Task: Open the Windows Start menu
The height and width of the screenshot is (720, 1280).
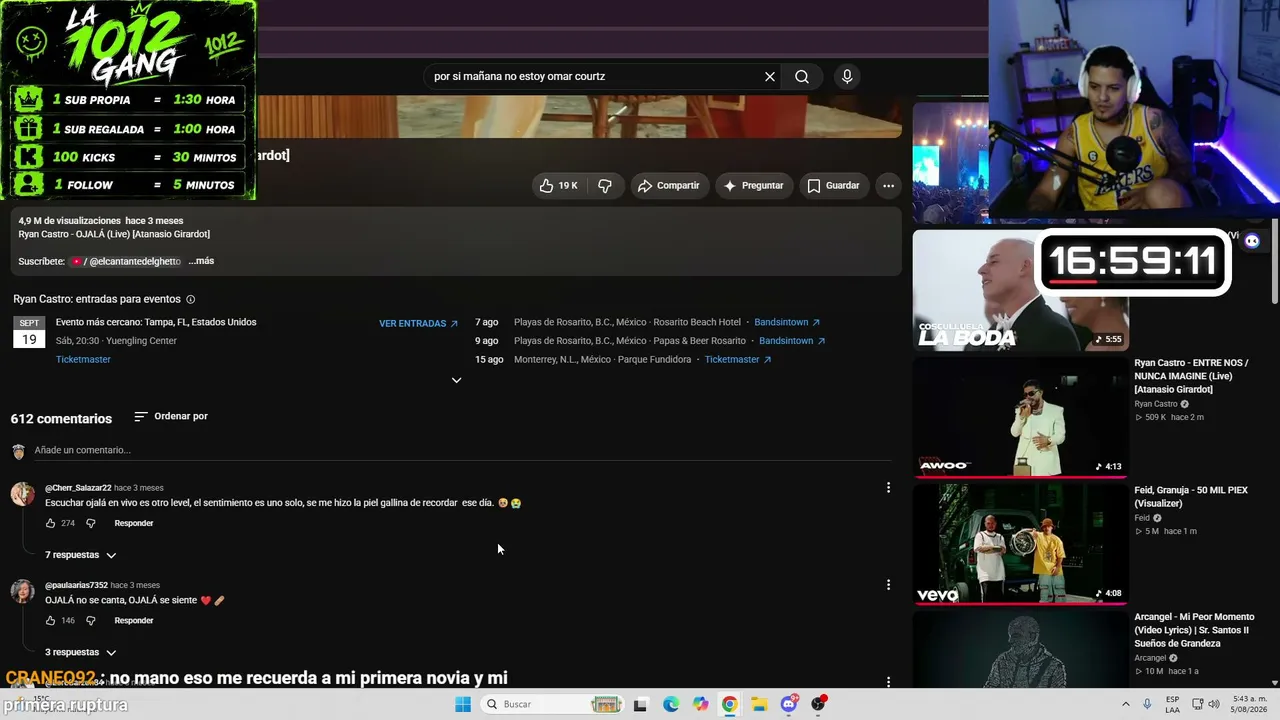Action: (x=463, y=704)
